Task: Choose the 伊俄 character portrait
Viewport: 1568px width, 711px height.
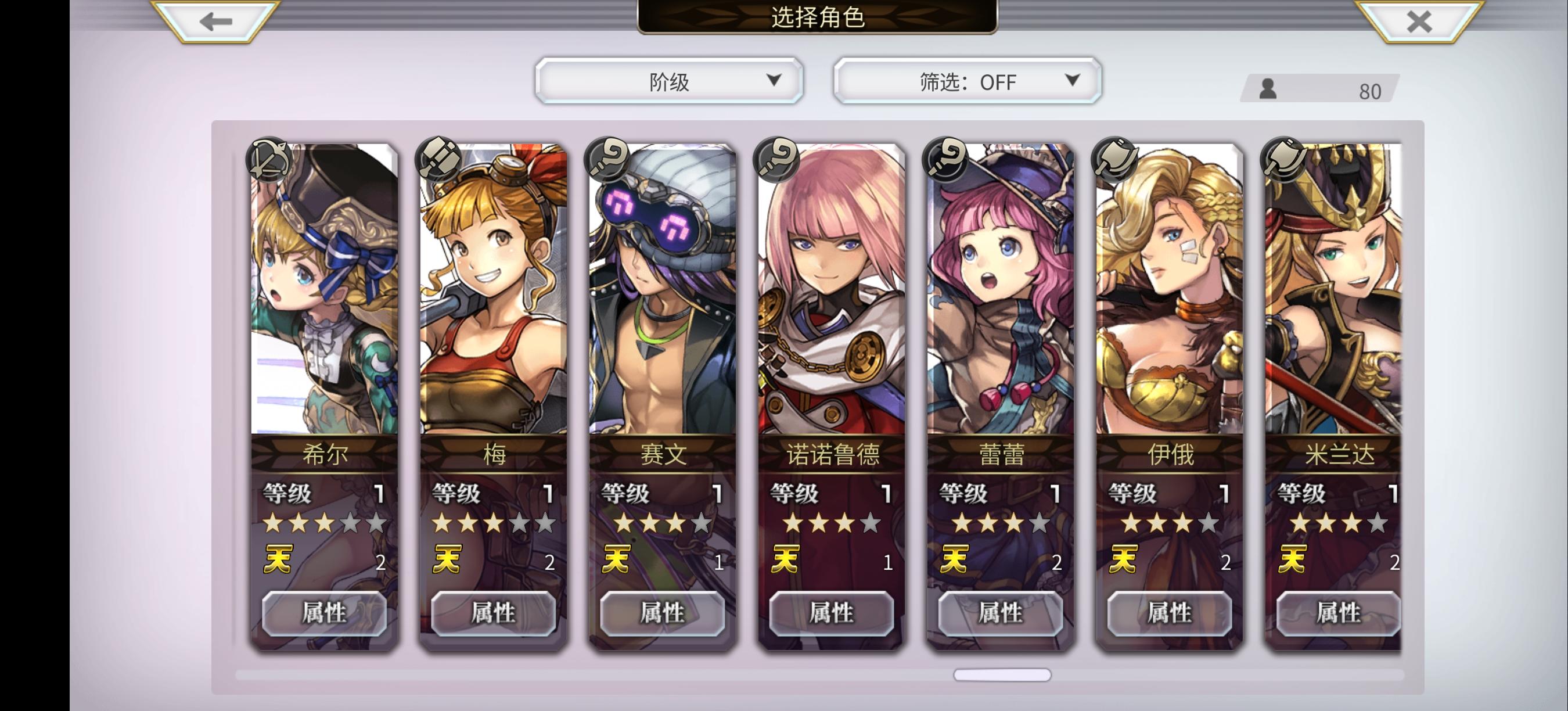Action: tap(1170, 289)
